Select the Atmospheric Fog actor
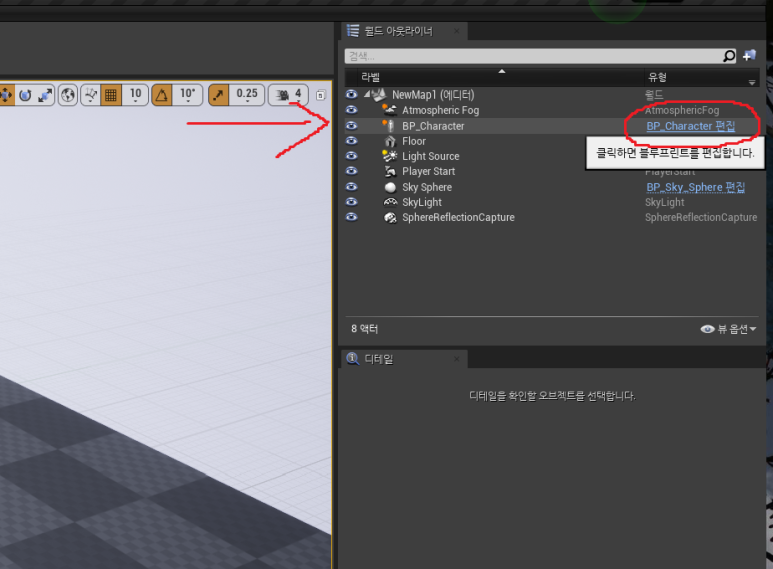The image size is (773, 569). point(440,110)
